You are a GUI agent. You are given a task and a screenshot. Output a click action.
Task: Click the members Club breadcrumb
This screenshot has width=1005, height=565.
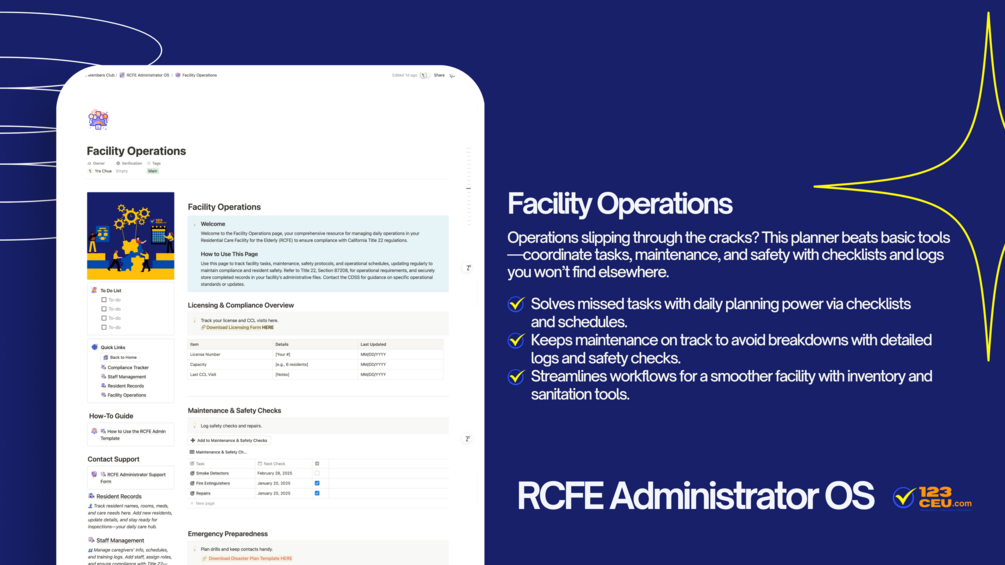tap(101, 75)
